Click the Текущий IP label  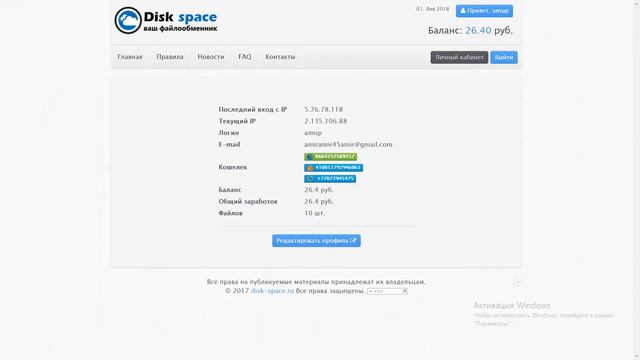[237, 121]
